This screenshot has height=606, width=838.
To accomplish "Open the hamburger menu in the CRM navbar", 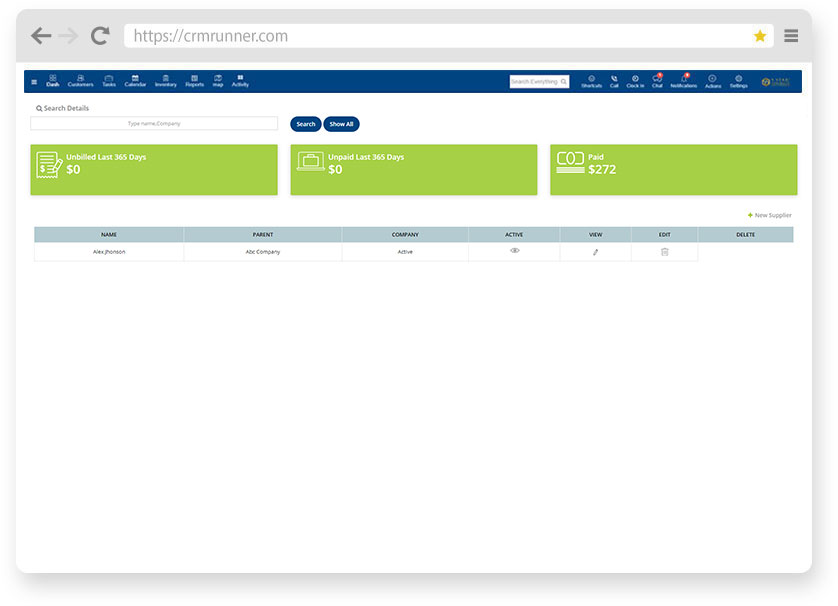I will pyautogui.click(x=34, y=82).
